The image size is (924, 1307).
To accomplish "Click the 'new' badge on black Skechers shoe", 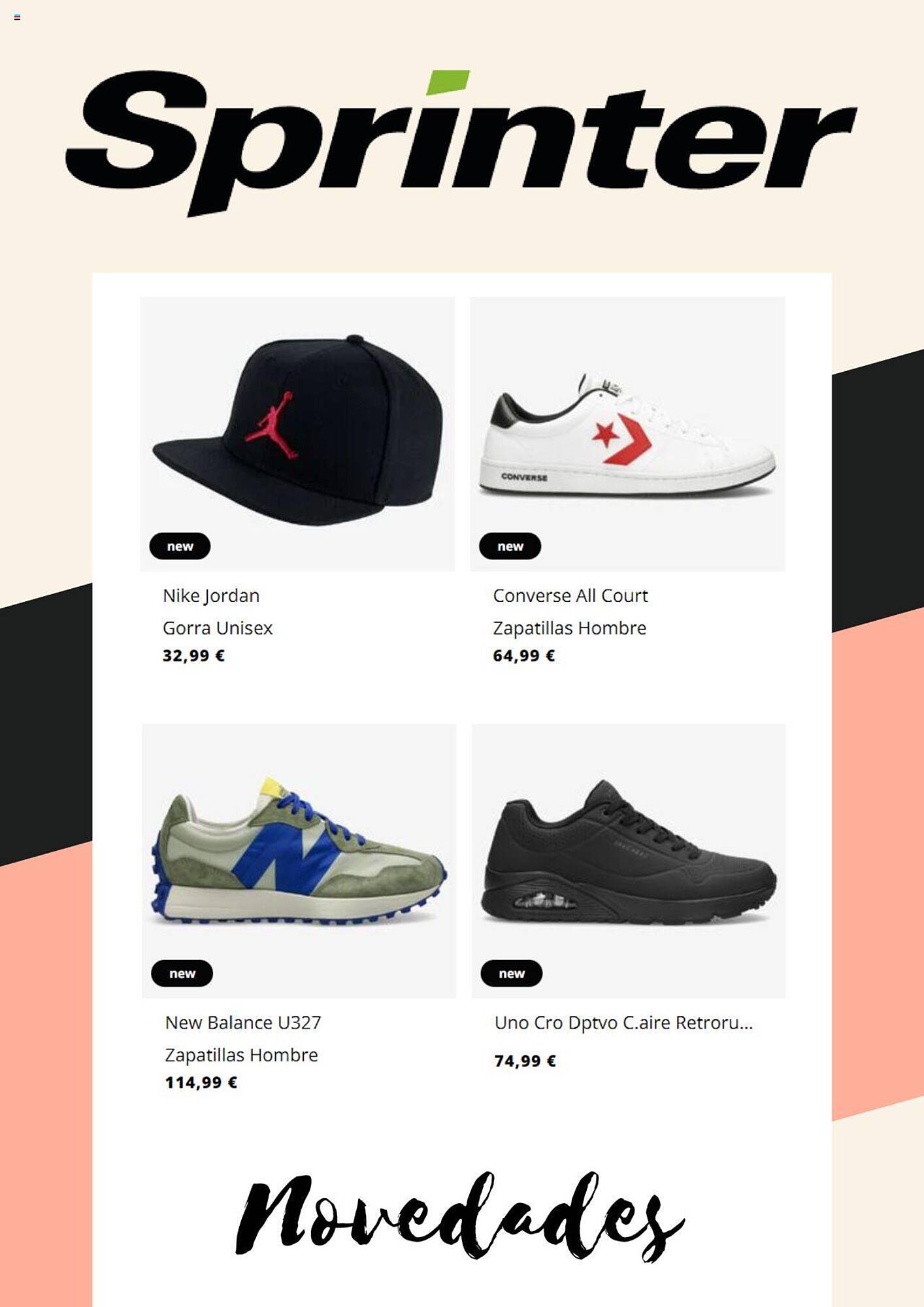I will coord(512,973).
